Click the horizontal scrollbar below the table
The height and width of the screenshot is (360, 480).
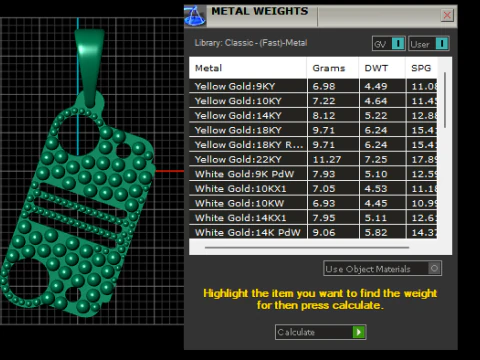point(307,248)
